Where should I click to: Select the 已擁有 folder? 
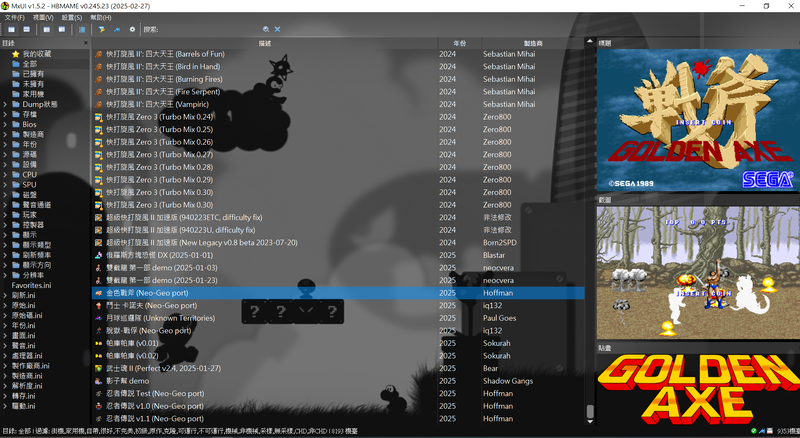tap(28, 74)
